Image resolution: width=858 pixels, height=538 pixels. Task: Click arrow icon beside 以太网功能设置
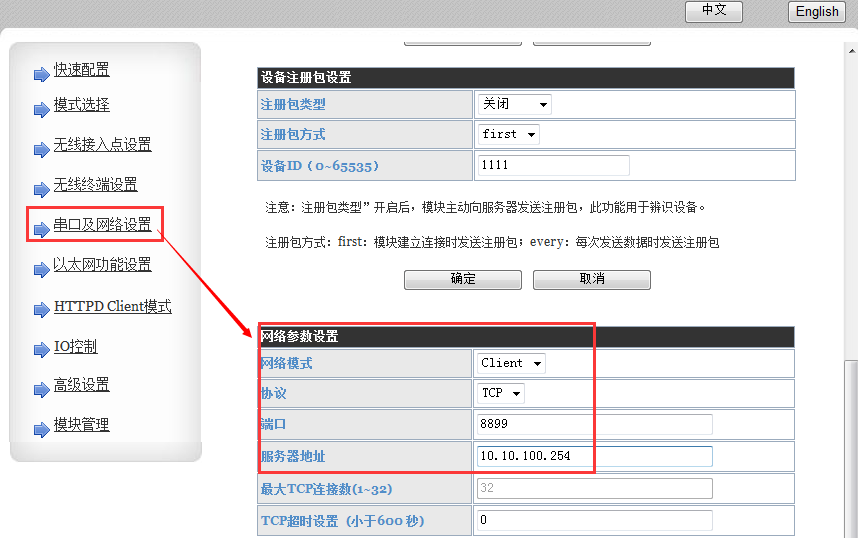[41, 269]
